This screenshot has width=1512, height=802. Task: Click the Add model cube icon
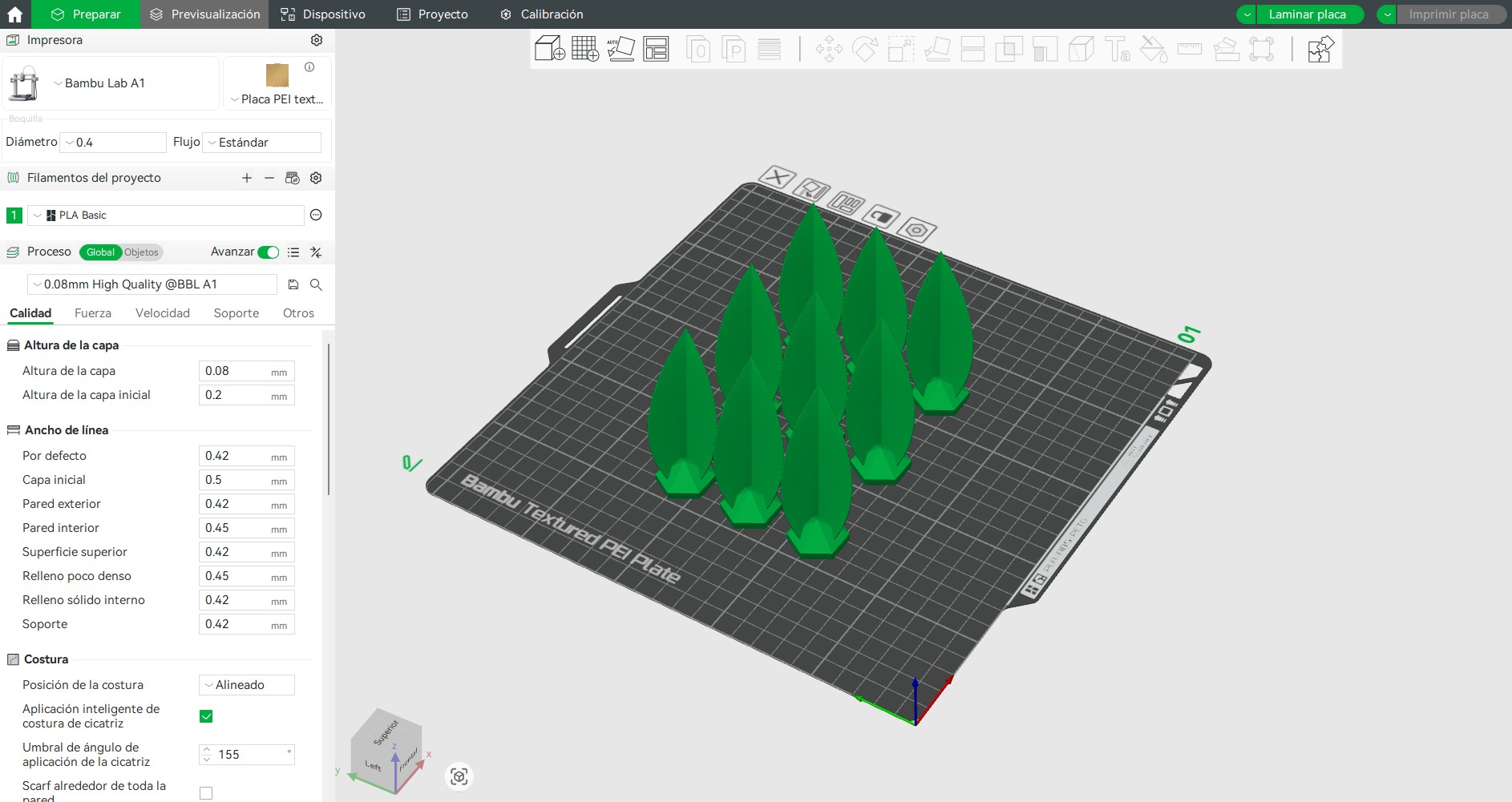point(550,49)
